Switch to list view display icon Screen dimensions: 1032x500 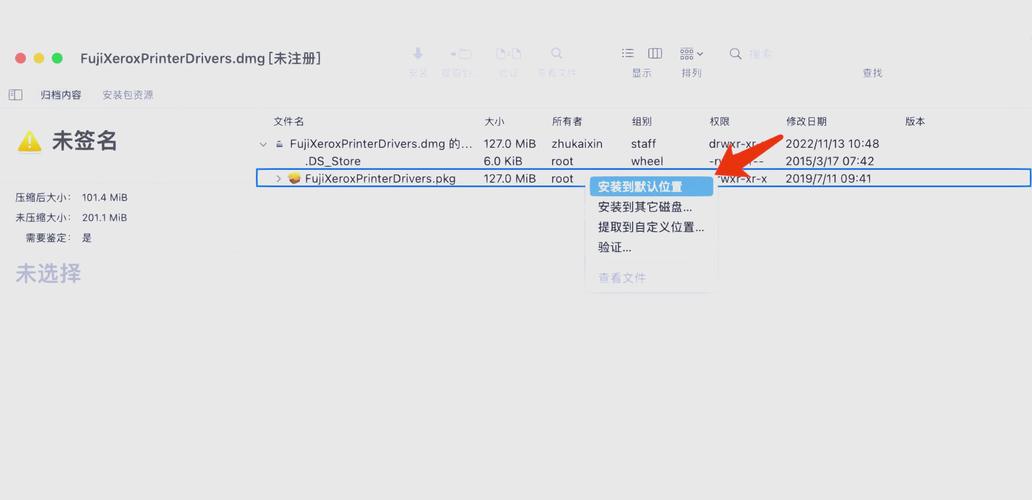[x=628, y=53]
